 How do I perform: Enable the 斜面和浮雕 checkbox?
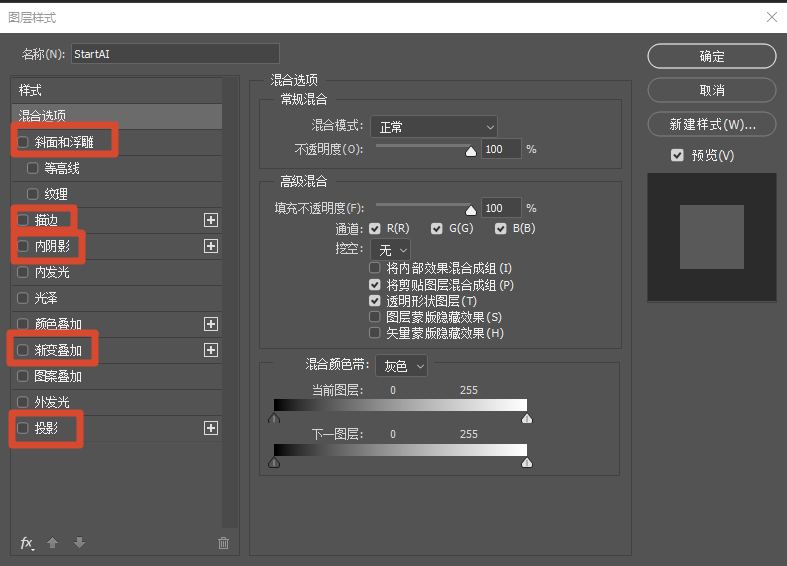point(23,142)
